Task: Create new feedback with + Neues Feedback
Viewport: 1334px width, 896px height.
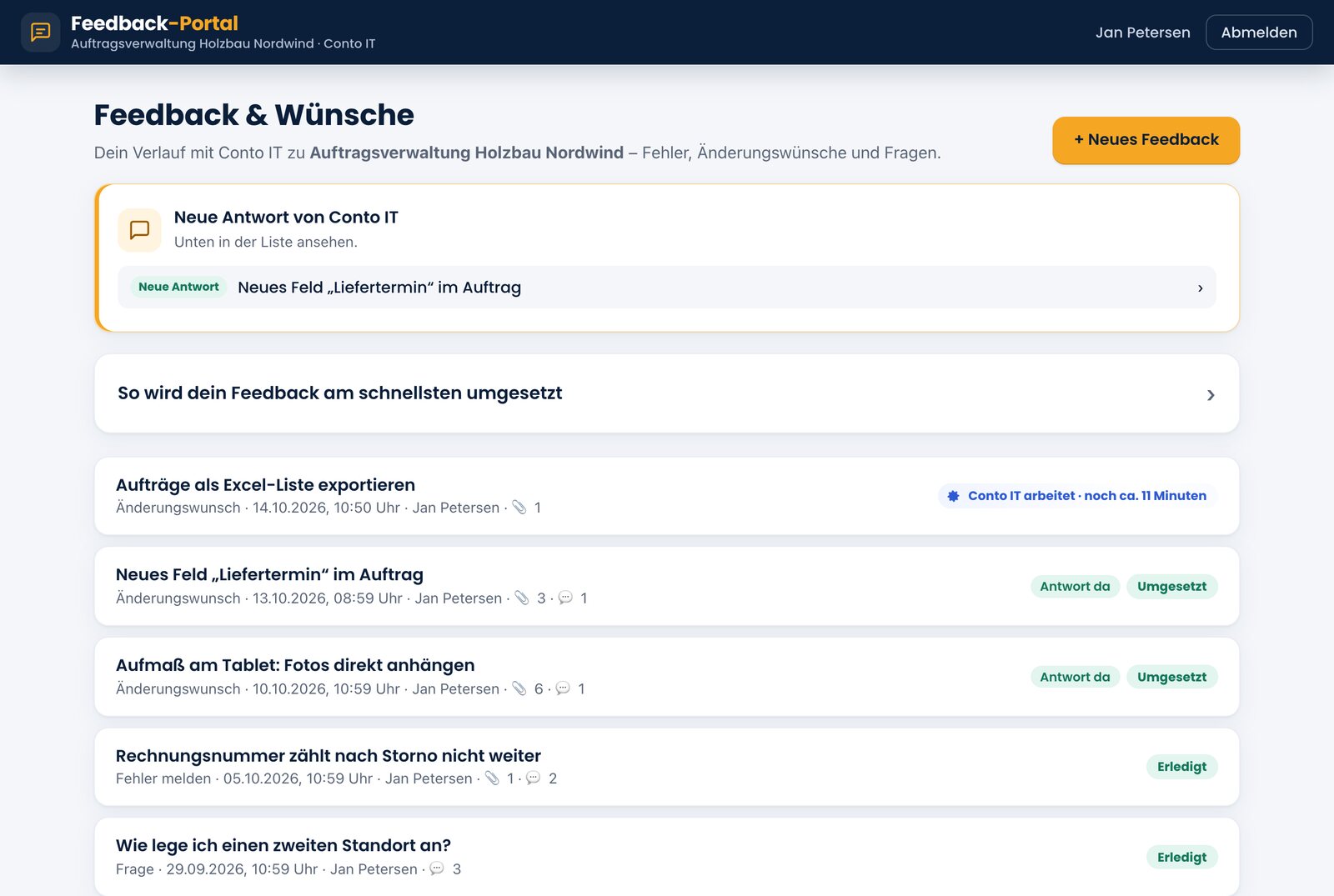Action: [x=1146, y=140]
